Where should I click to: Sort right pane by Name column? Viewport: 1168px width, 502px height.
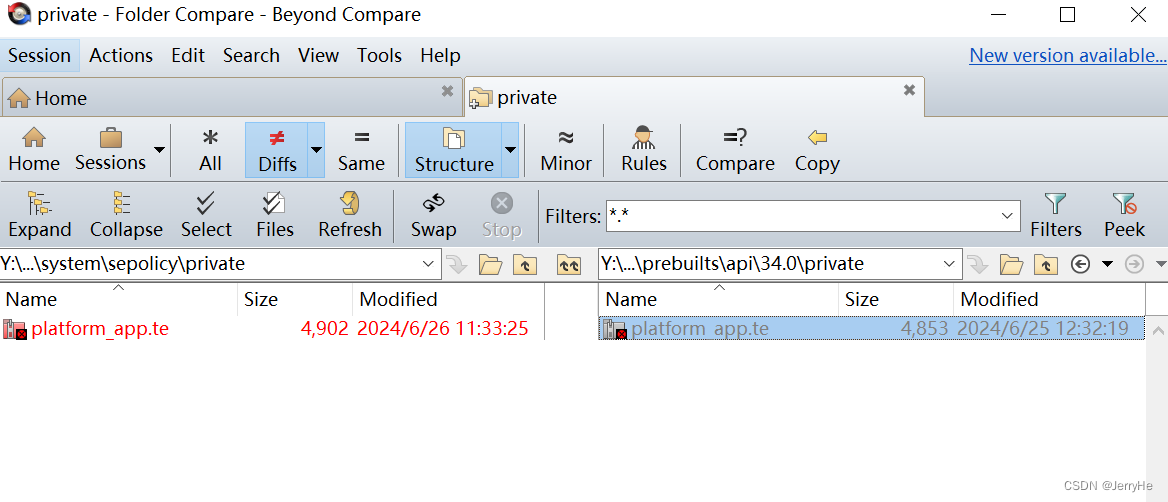(718, 299)
